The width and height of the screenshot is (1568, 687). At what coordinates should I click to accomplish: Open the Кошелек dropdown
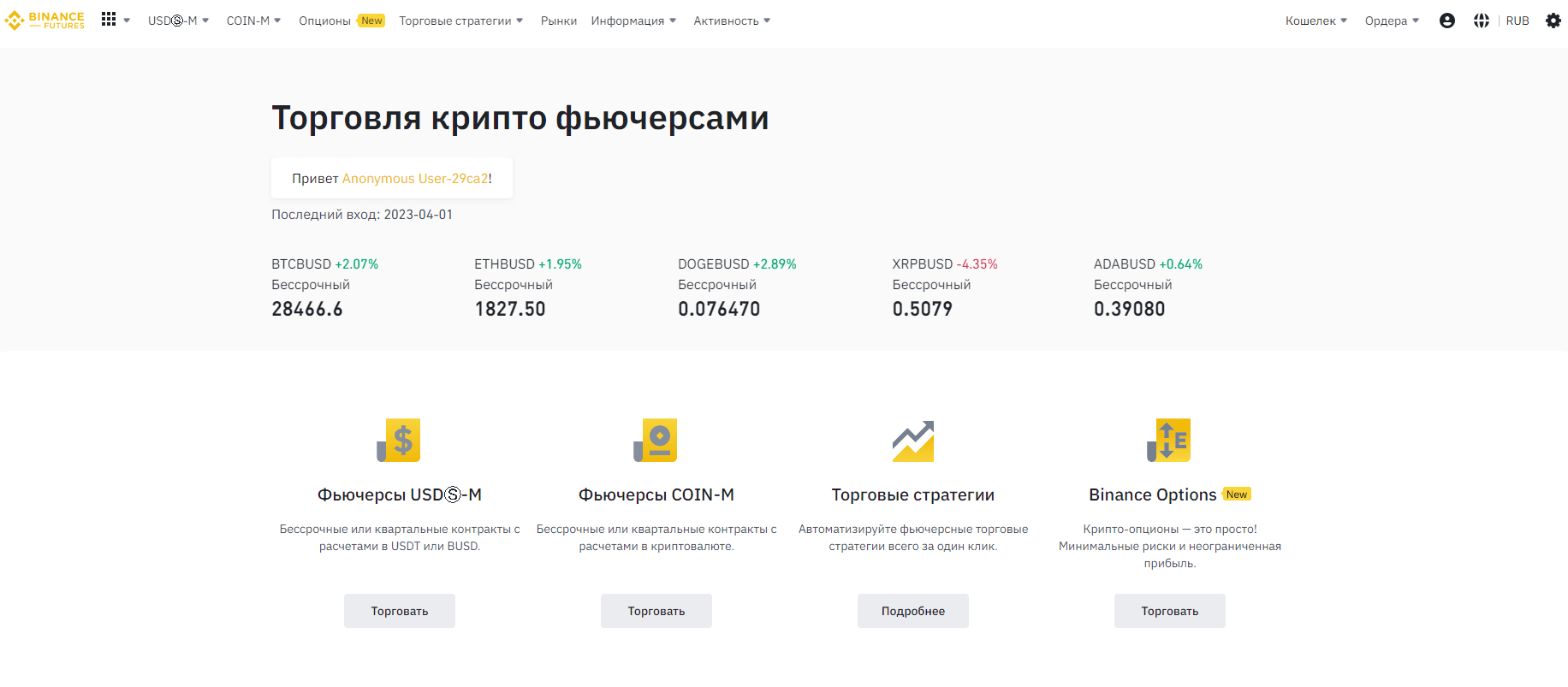1316,21
